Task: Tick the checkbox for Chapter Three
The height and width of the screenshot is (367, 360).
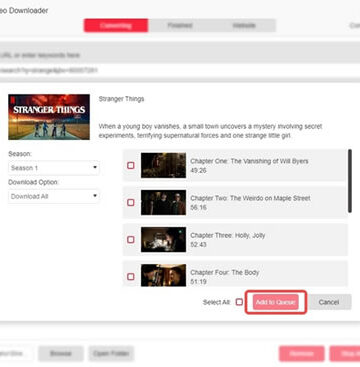Action: (131, 240)
